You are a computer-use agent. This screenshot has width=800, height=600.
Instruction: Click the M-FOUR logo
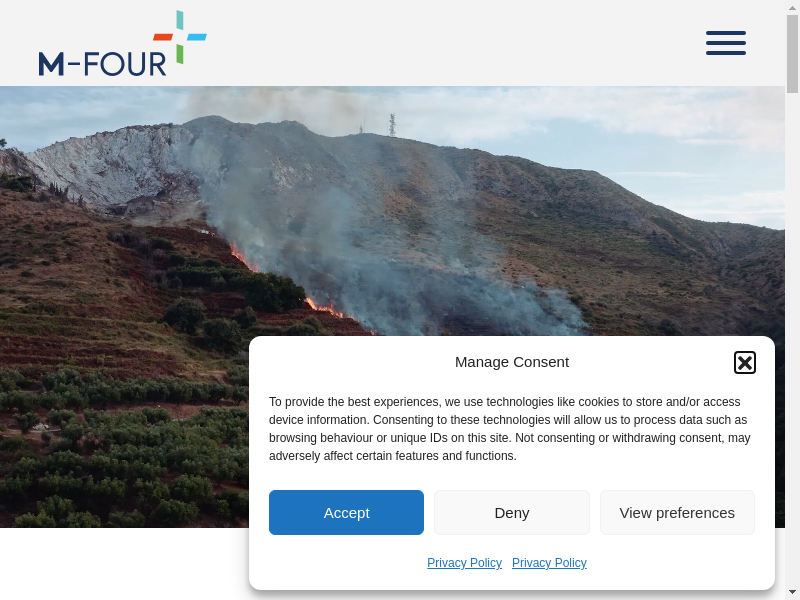[122, 43]
